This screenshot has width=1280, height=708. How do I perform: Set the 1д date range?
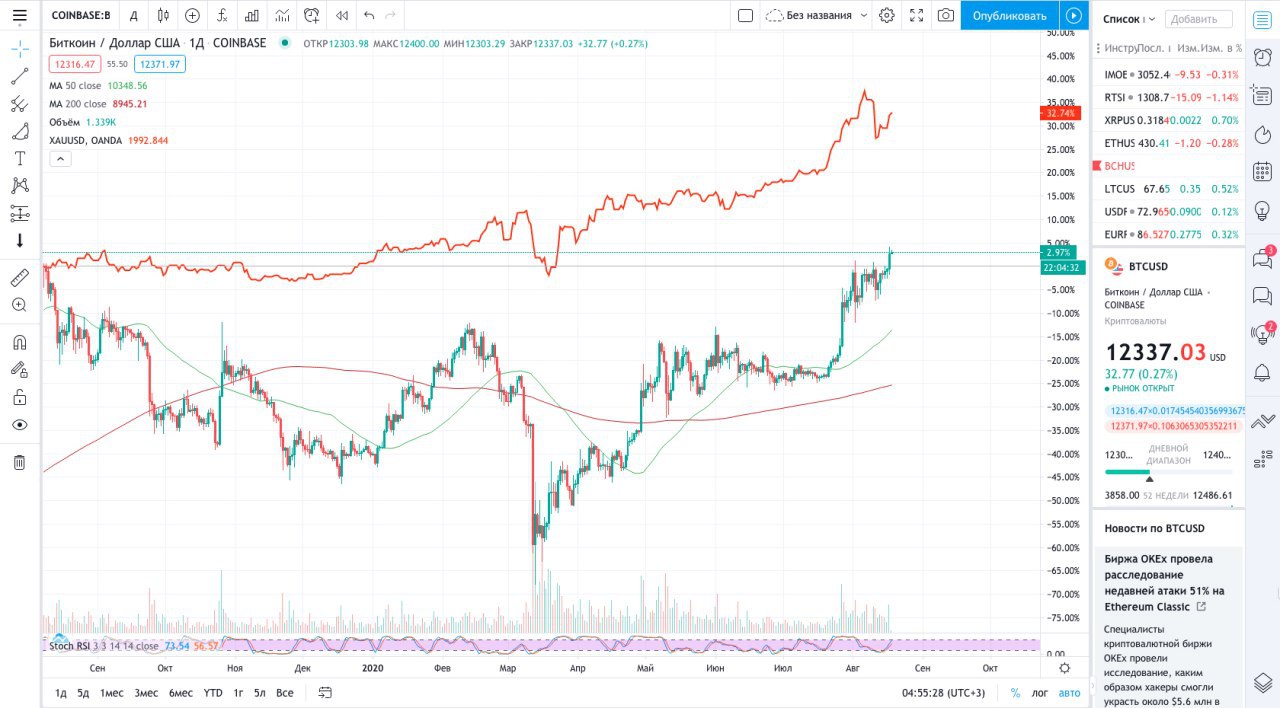[x=61, y=692]
